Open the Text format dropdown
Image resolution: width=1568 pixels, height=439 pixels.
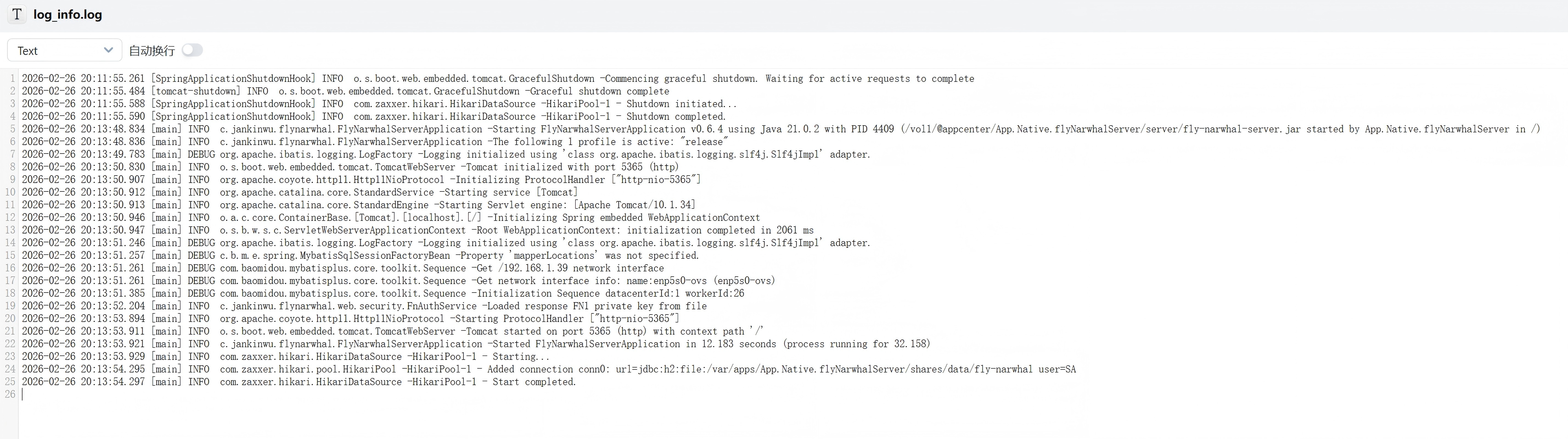pyautogui.click(x=64, y=51)
